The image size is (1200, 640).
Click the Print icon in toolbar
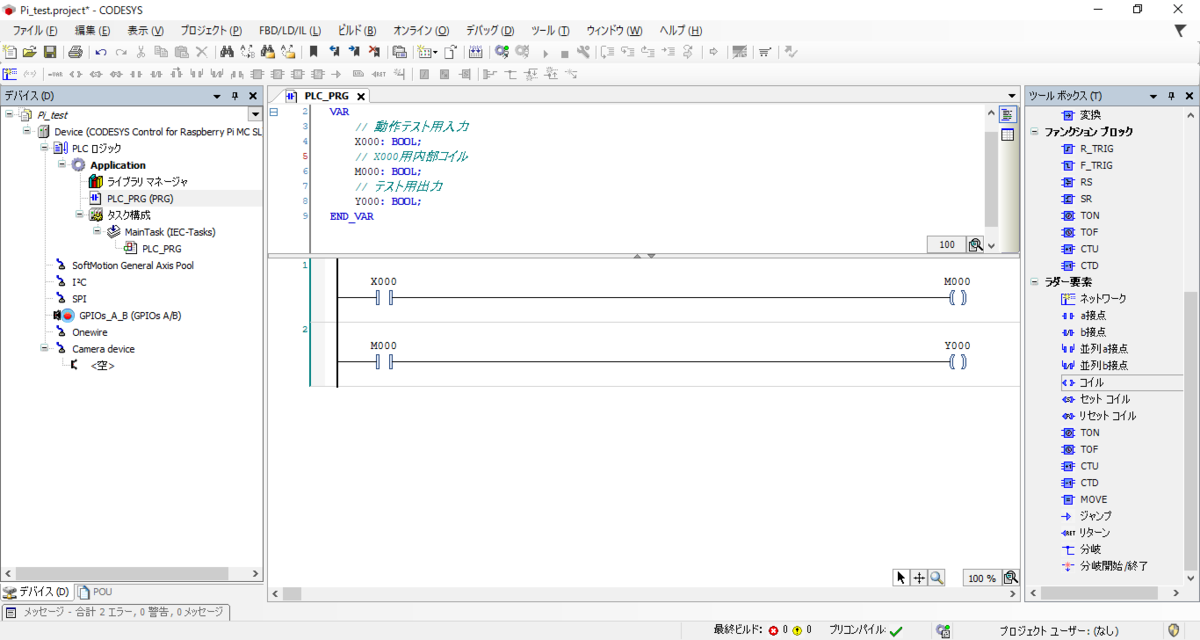(x=75, y=52)
